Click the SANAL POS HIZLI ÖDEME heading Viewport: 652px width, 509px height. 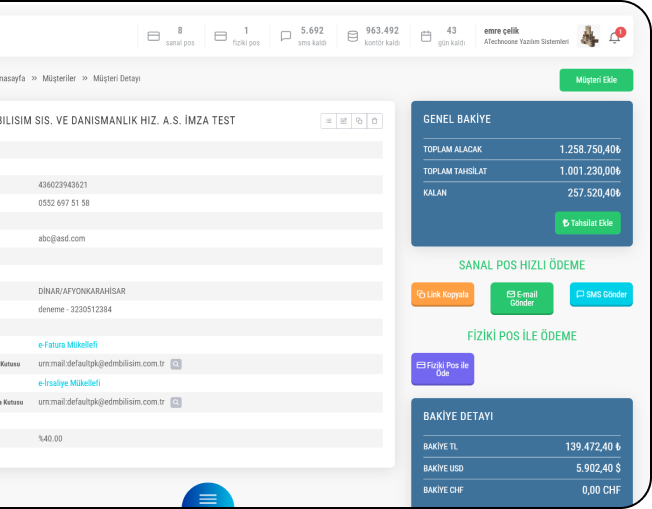(522, 265)
